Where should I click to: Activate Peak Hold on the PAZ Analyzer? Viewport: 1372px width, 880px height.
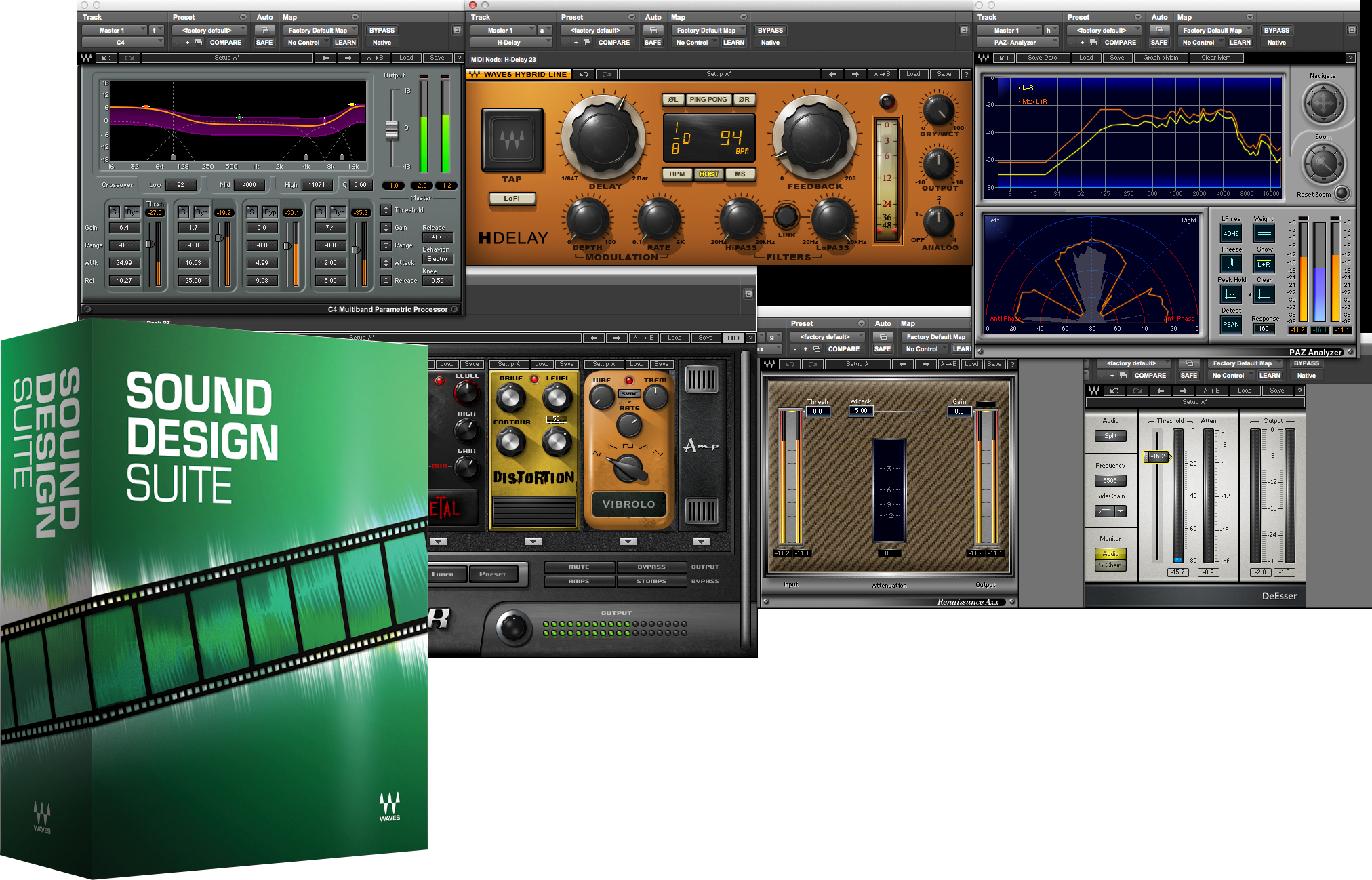click(1230, 294)
